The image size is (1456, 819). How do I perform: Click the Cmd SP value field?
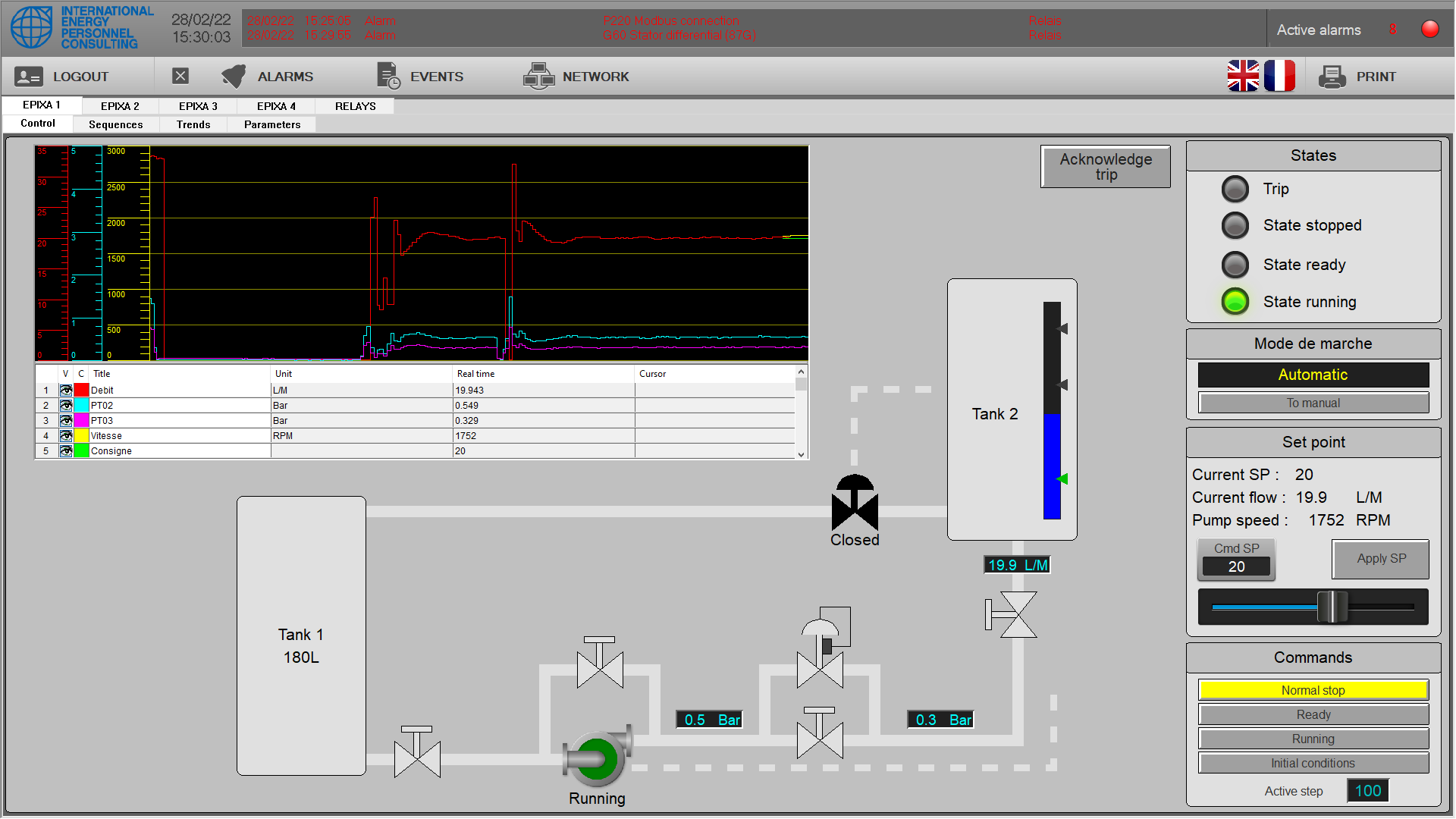pyautogui.click(x=1236, y=566)
